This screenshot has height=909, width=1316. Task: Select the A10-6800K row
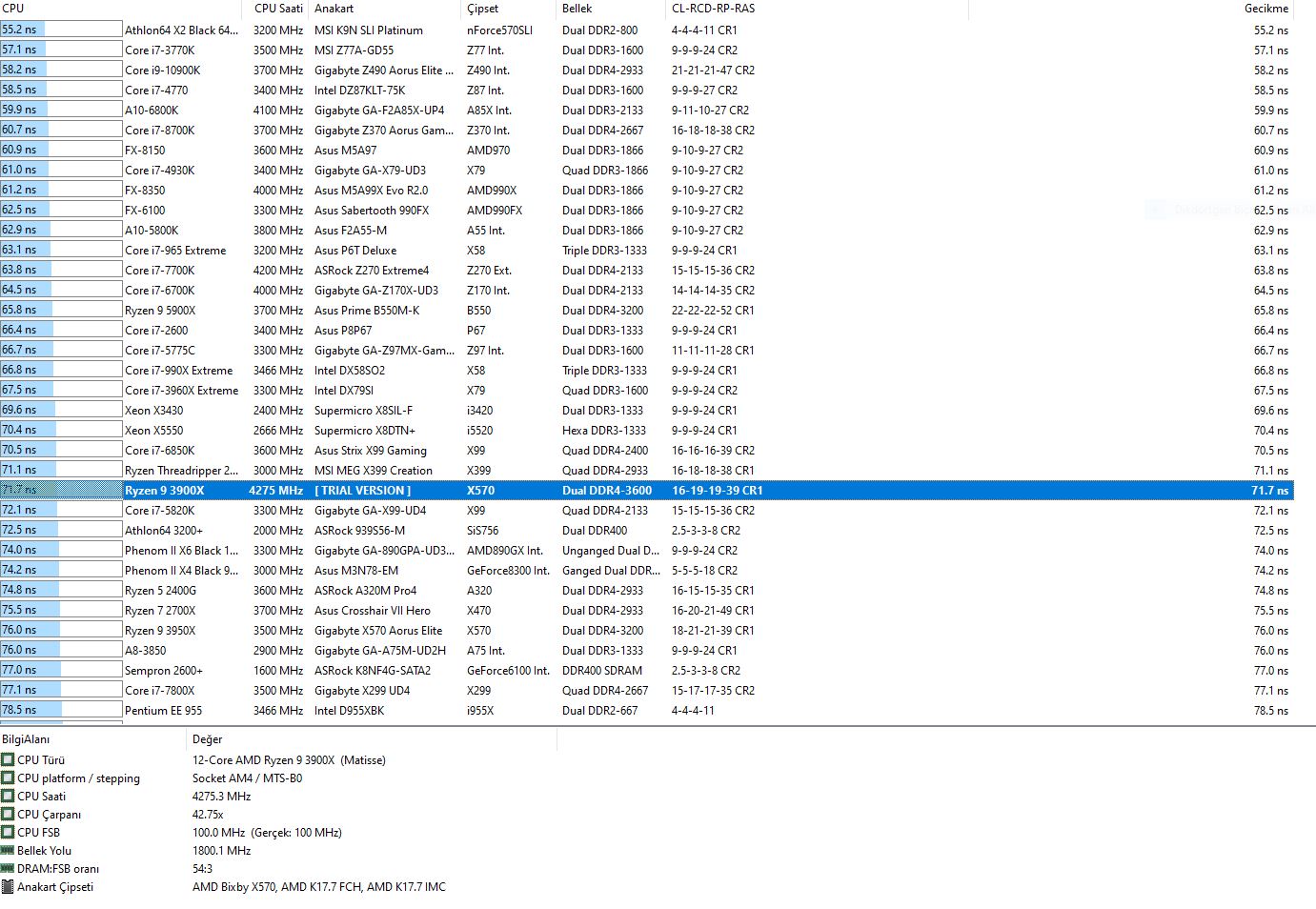click(646, 110)
